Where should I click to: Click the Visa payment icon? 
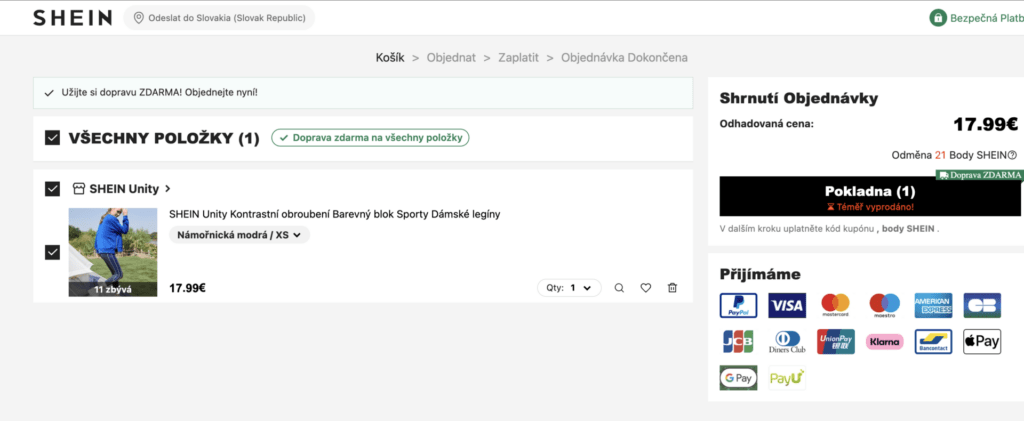[787, 305]
